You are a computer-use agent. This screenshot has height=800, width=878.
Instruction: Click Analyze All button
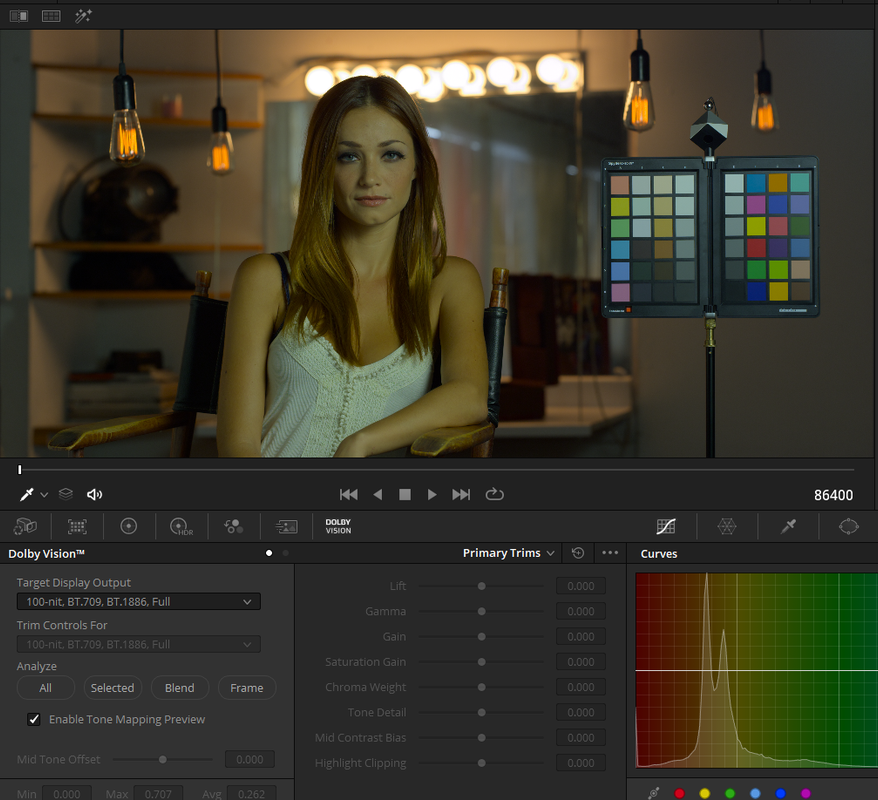(x=46, y=688)
